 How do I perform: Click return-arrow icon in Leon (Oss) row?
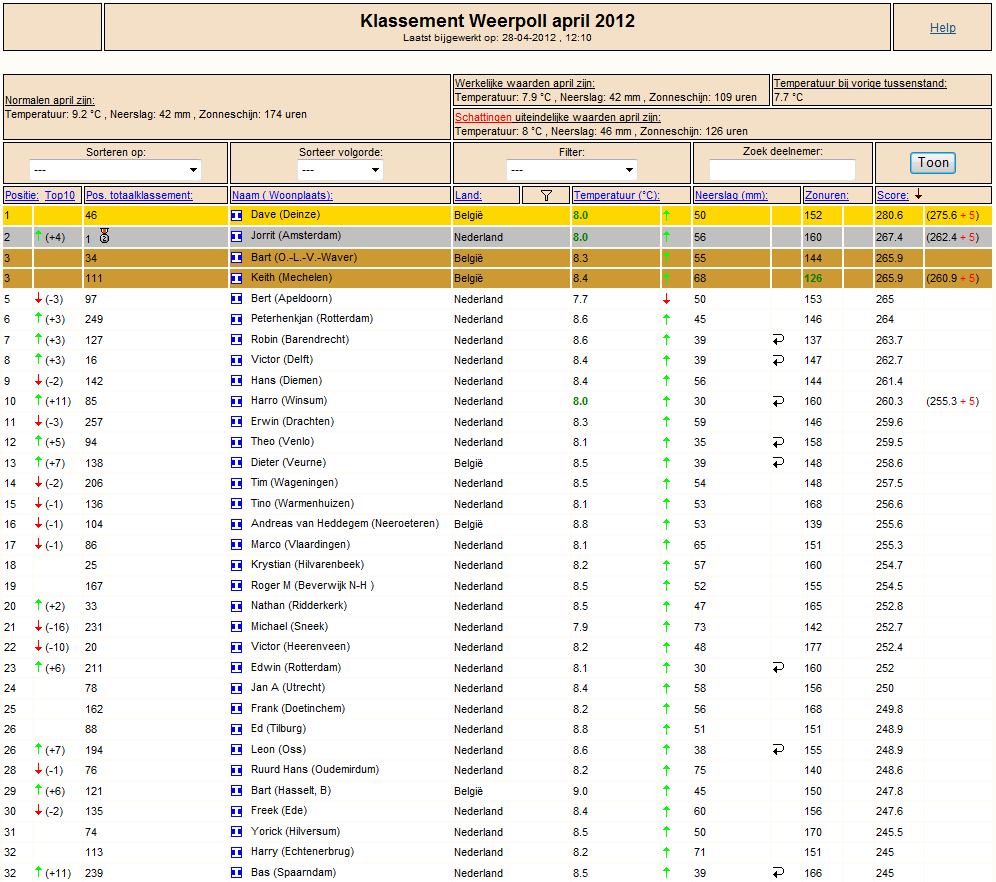[778, 750]
